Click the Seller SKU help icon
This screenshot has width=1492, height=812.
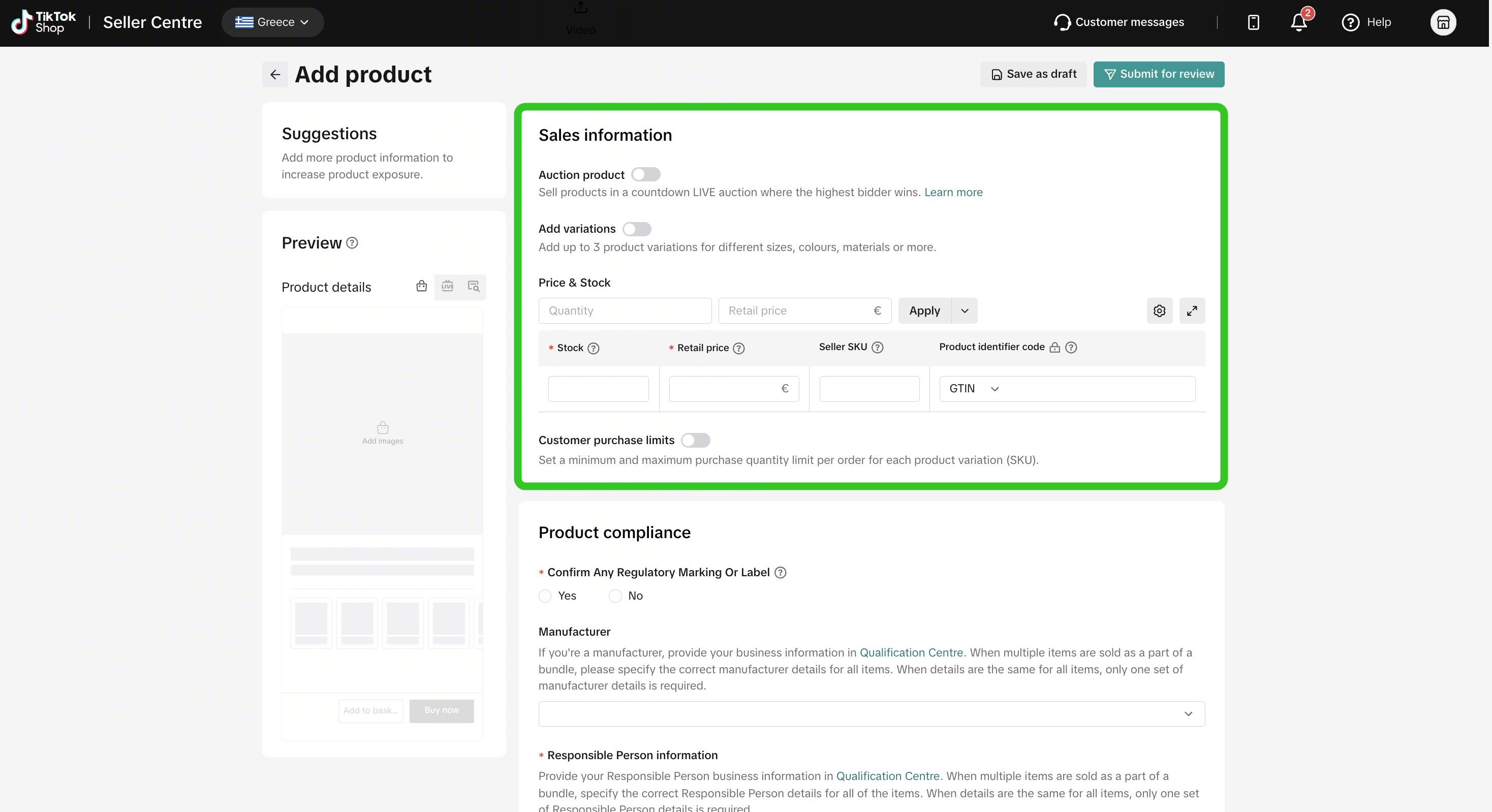tap(878, 348)
